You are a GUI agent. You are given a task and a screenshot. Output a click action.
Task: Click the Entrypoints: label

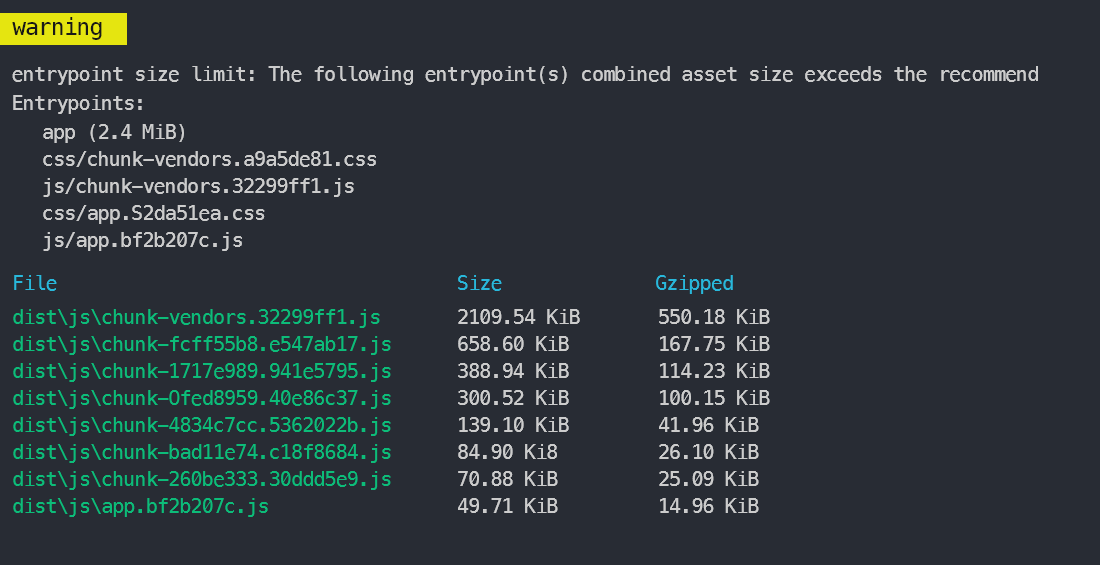click(x=78, y=103)
